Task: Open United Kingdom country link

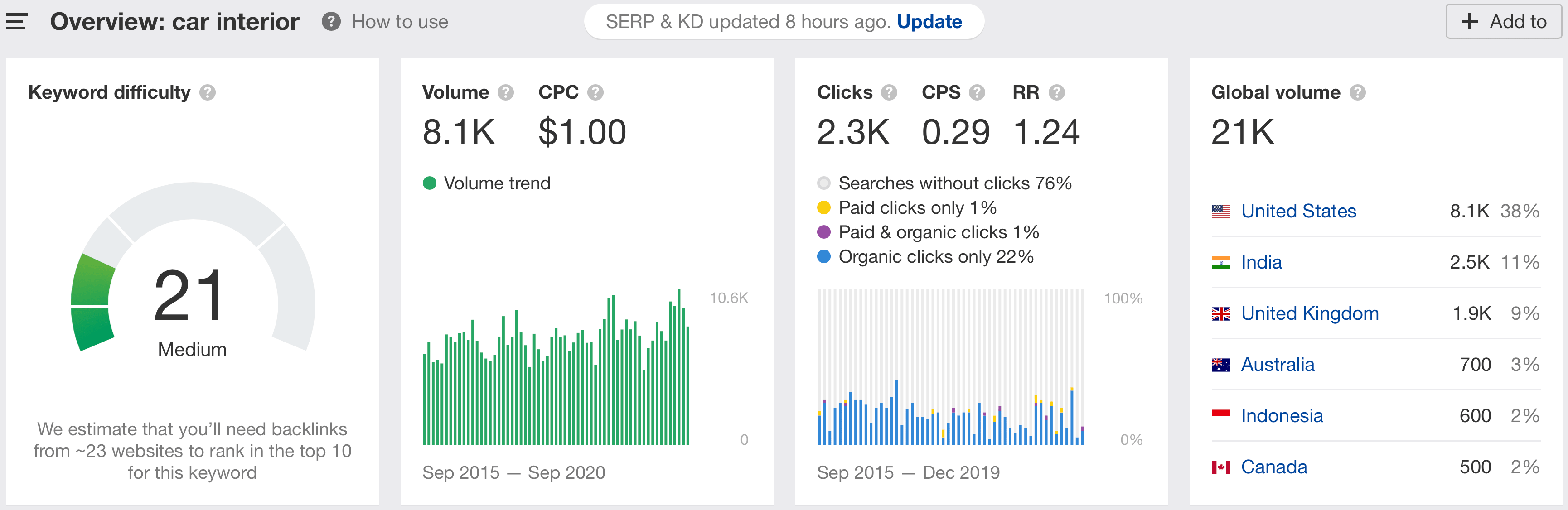Action: point(1309,313)
